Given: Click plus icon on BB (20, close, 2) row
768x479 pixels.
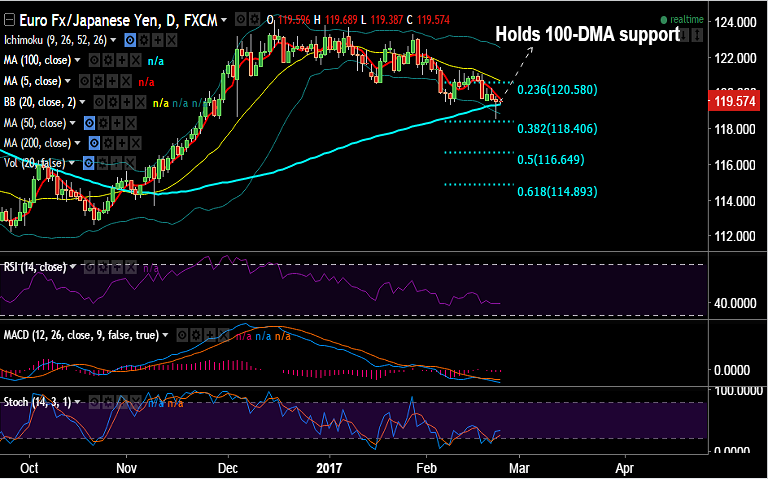Looking at the screenshot, I should click(126, 102).
